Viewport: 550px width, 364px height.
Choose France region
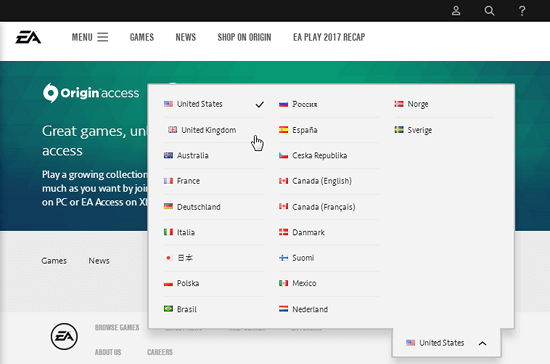[214, 181]
